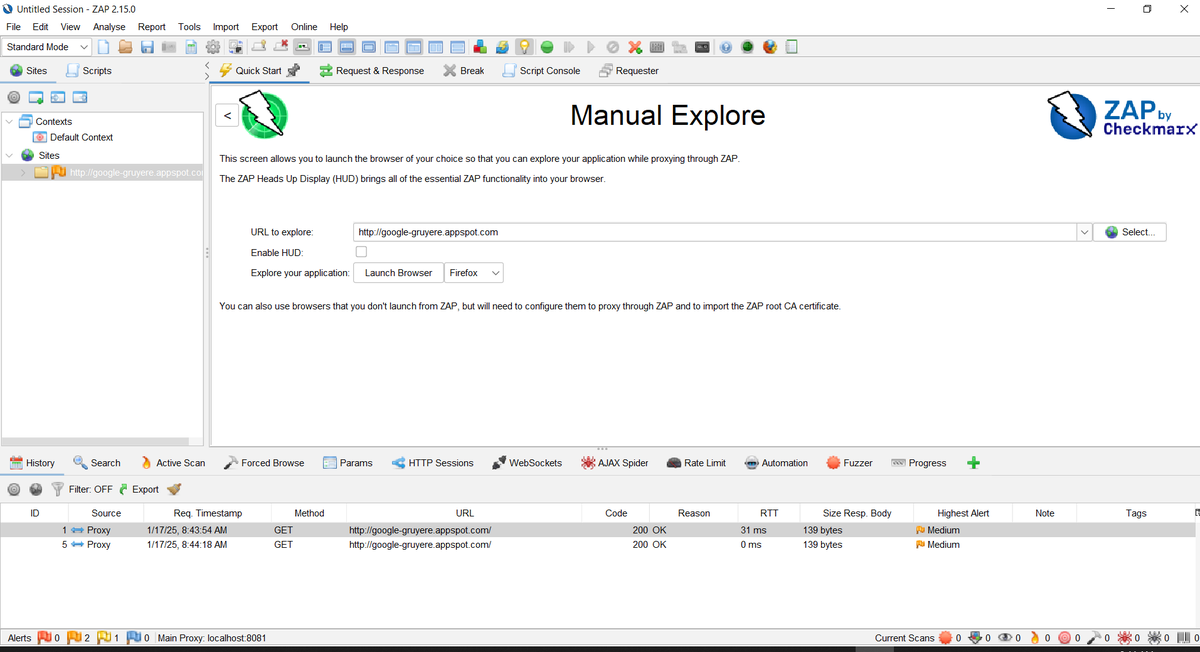Click the target icon in Sites panel toolbar
The image size is (1200, 652).
tap(14, 97)
